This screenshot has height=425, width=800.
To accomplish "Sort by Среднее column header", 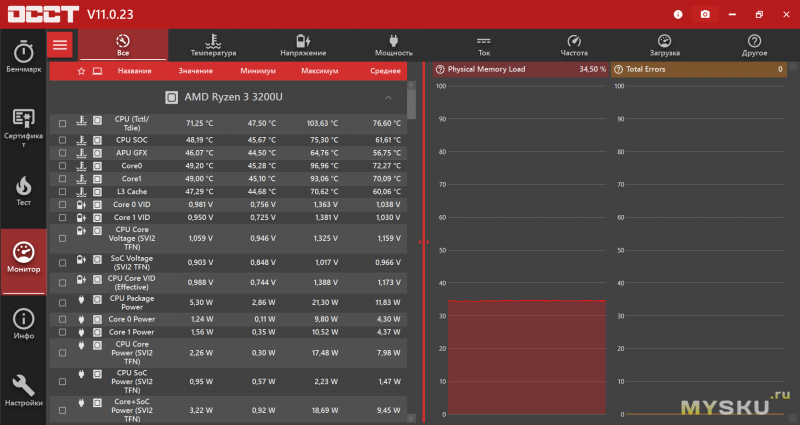I will (x=385, y=71).
